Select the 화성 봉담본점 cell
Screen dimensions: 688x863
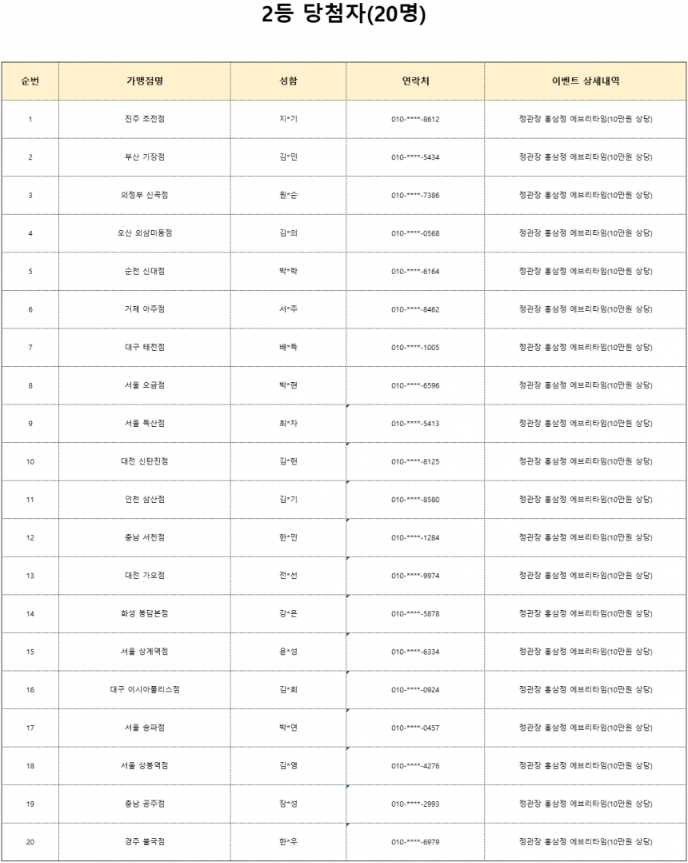144,613
